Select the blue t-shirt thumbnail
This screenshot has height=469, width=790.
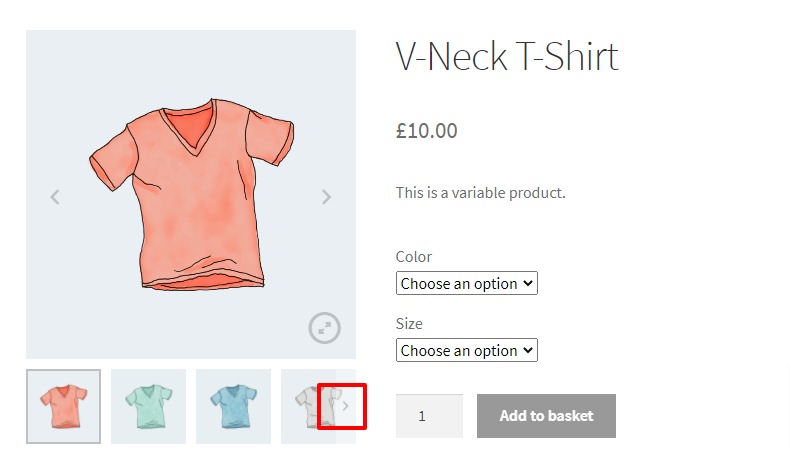coord(233,406)
